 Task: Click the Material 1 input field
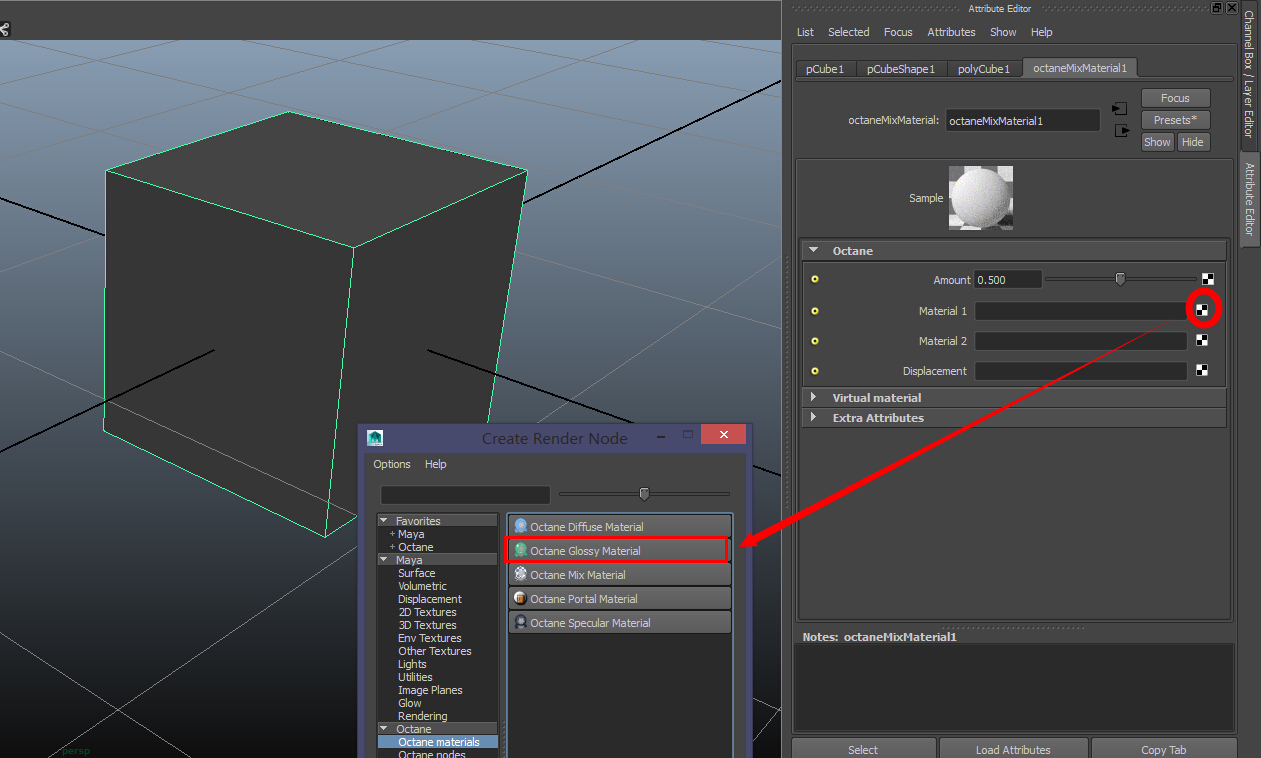point(1080,311)
